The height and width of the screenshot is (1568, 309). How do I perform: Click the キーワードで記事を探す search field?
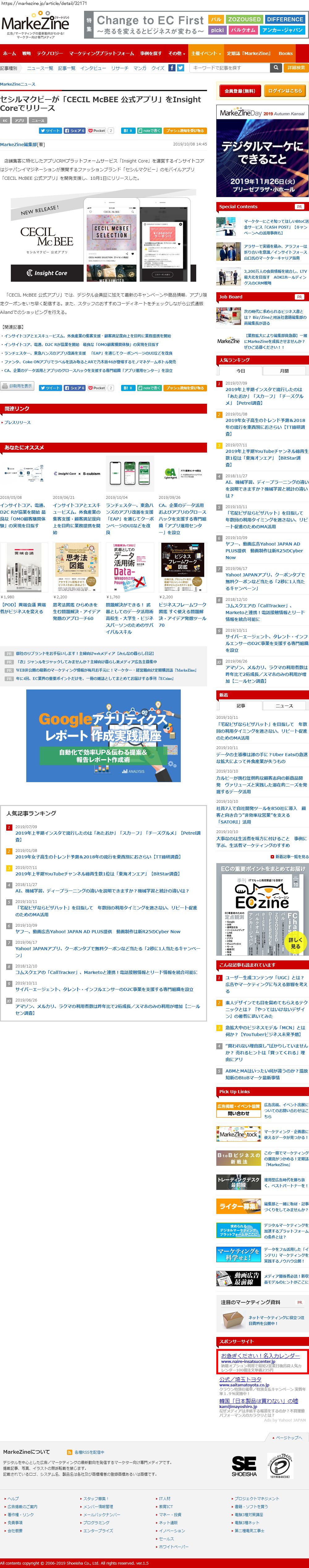click(230, 68)
